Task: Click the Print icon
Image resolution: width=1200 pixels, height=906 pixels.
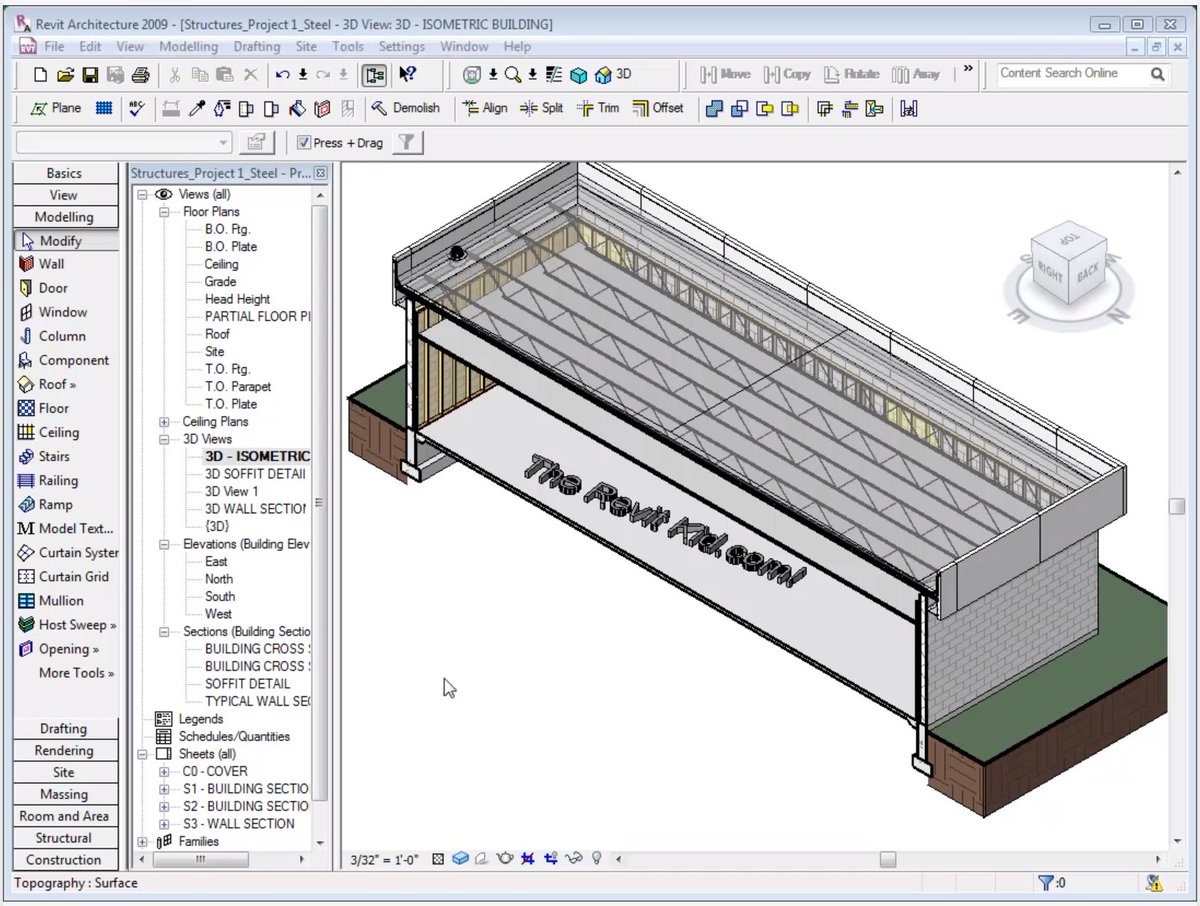Action: (140, 75)
